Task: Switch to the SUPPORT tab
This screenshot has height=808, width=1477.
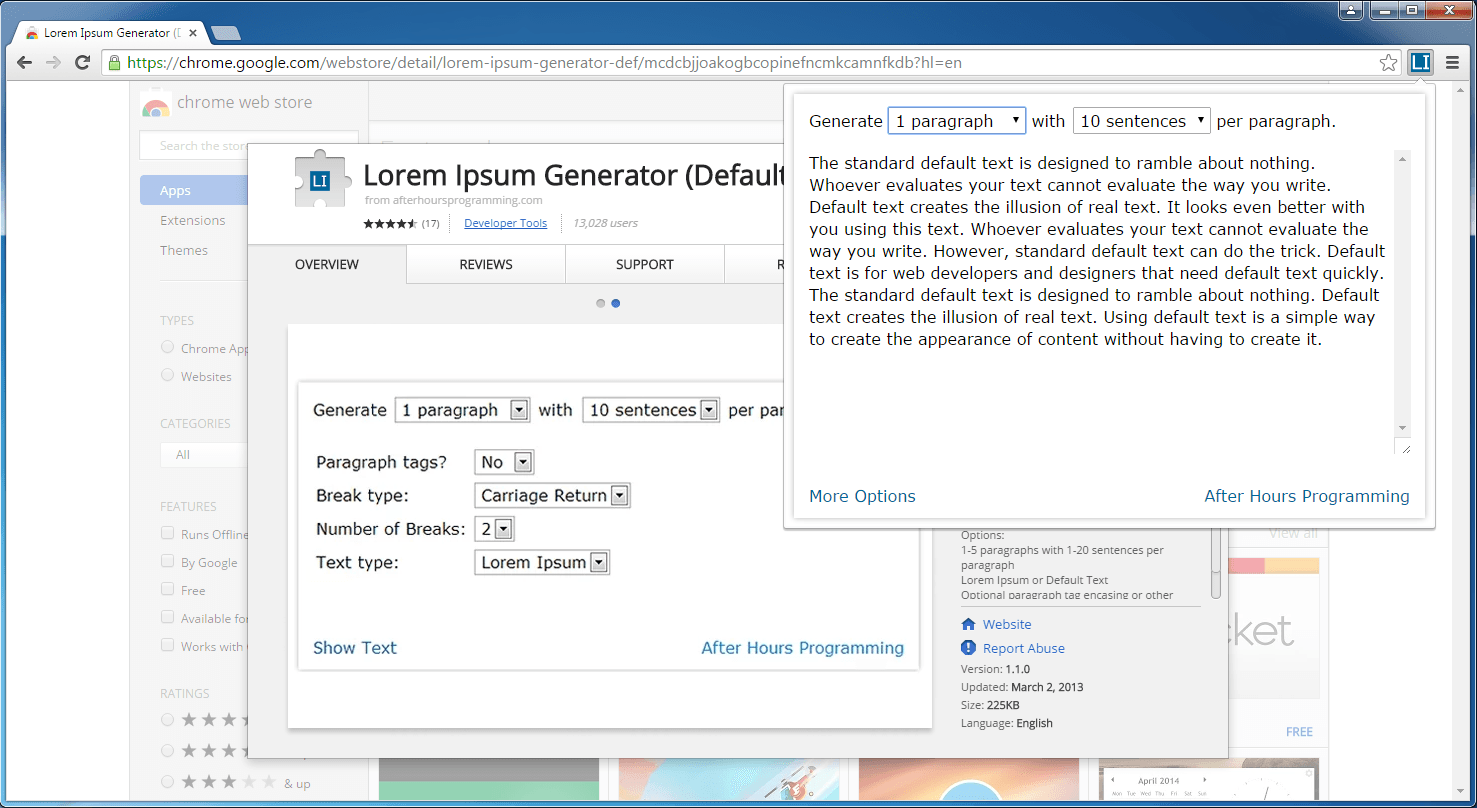Action: click(x=645, y=265)
